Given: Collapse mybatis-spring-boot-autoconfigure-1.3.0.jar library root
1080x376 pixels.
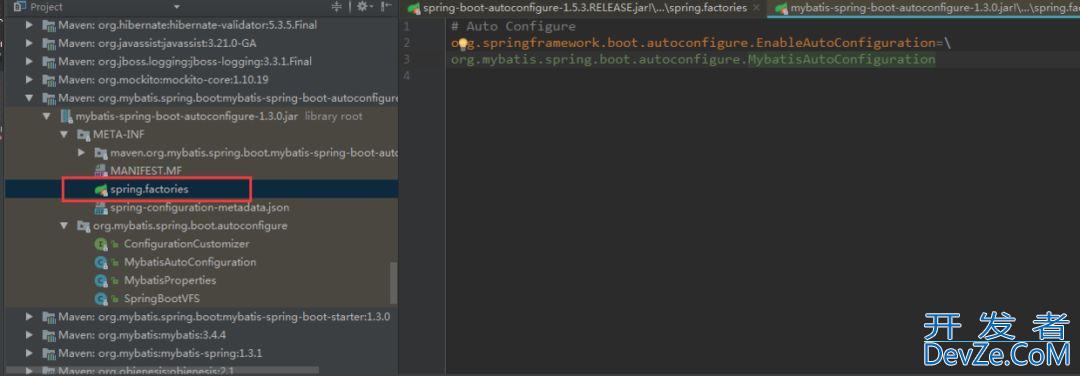Looking at the screenshot, I should point(46,116).
